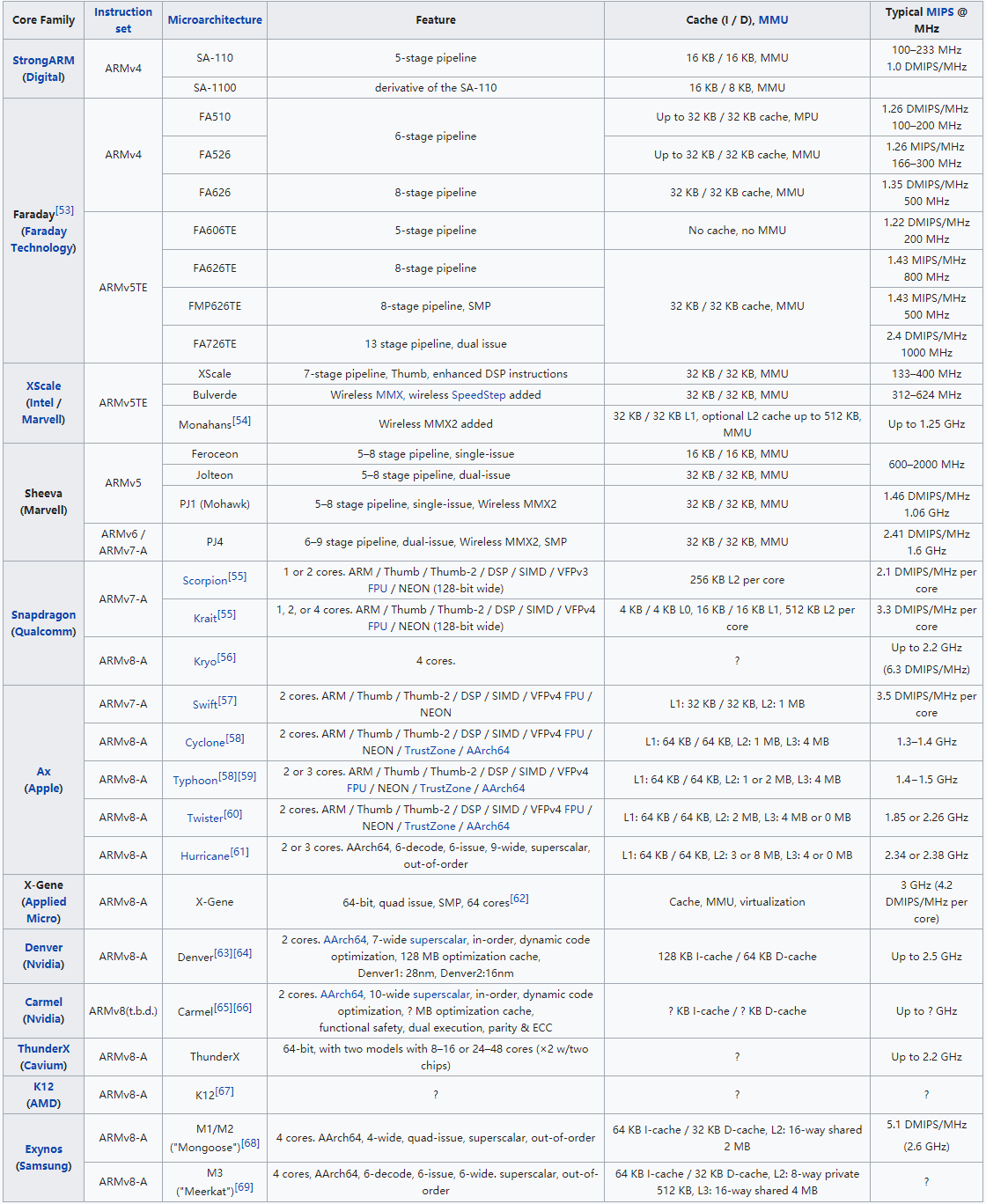
Task: Open the Intel link under XScale
Action: click(x=41, y=402)
